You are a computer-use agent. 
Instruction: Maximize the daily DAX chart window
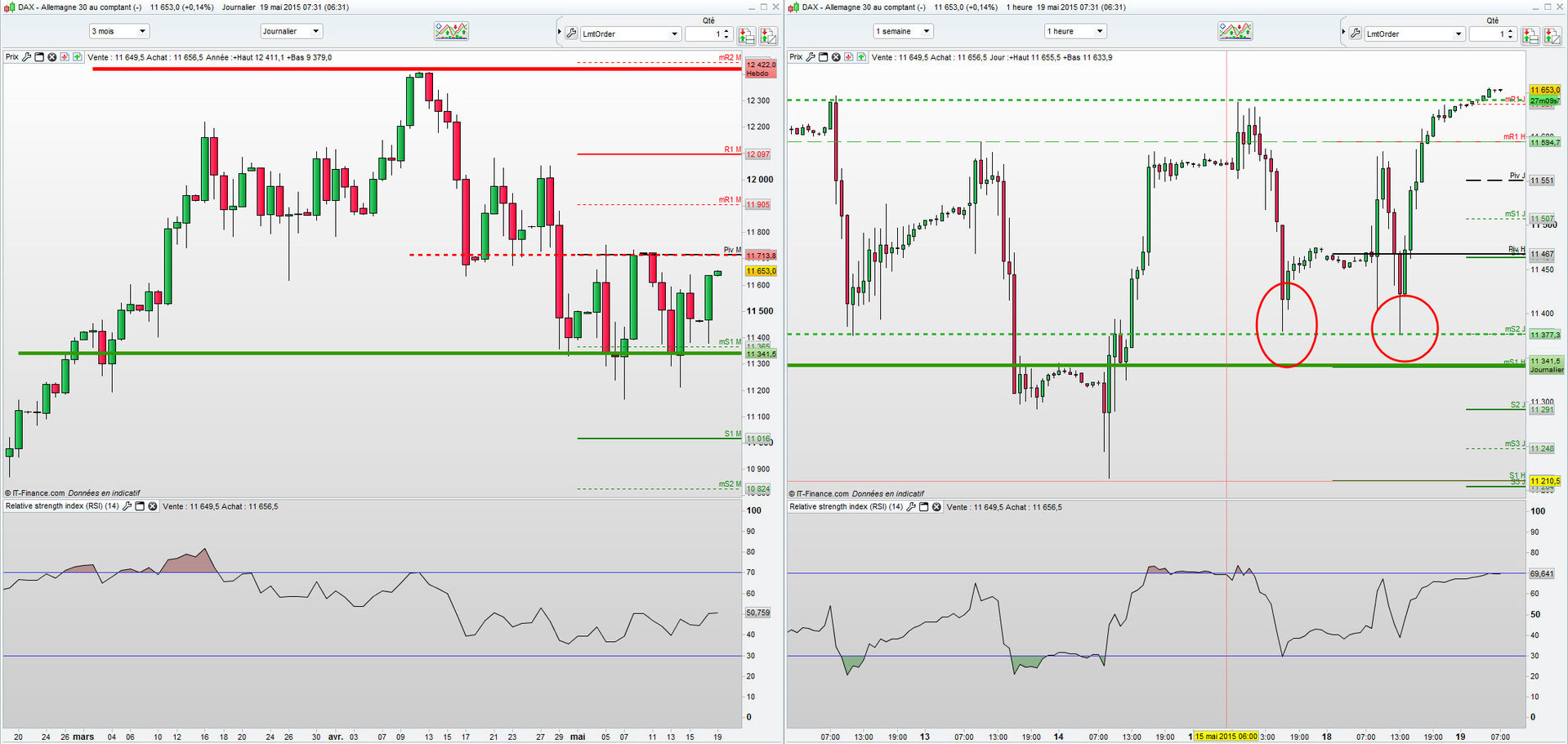click(764, 7)
